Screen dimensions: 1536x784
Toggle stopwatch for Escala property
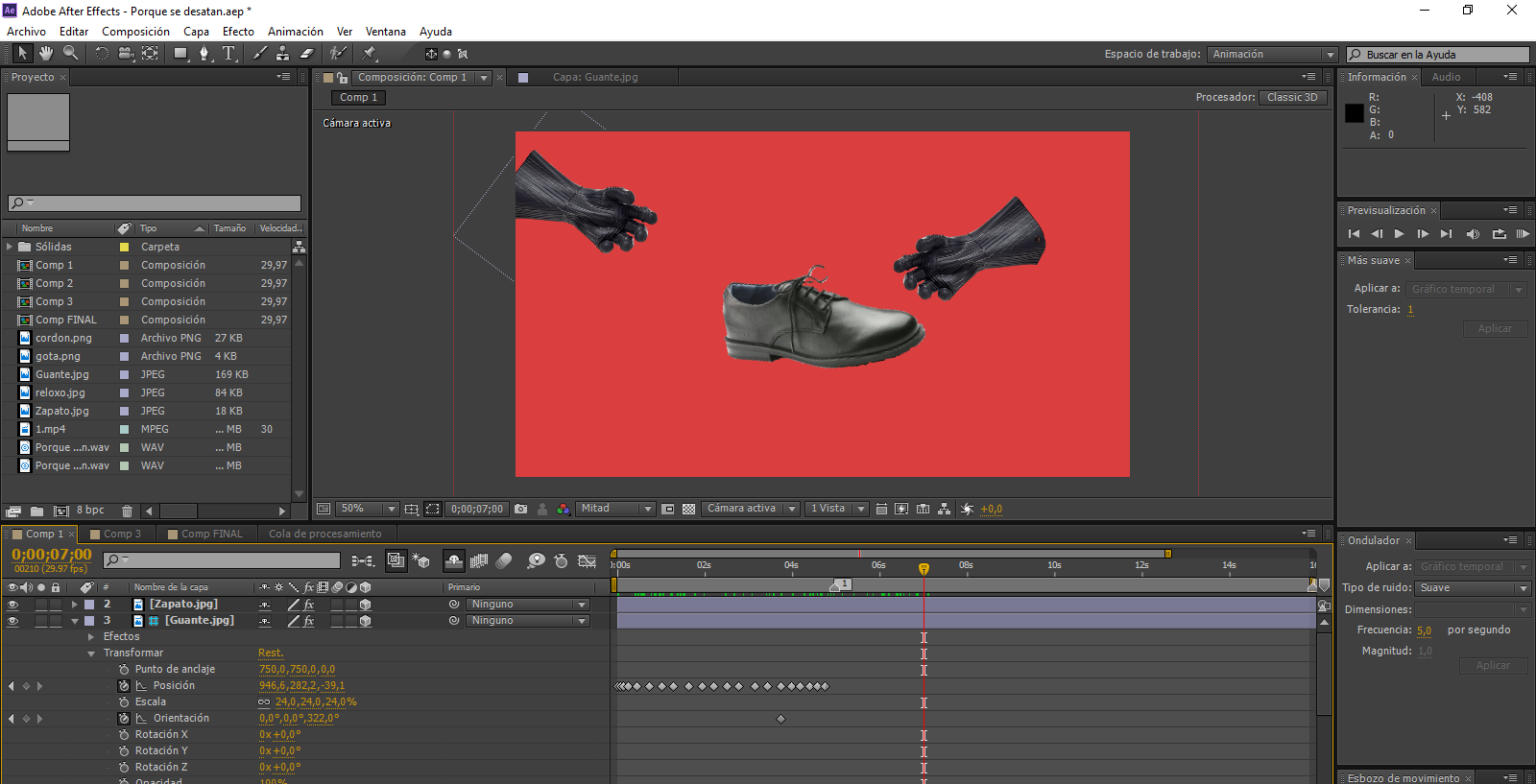coord(124,702)
